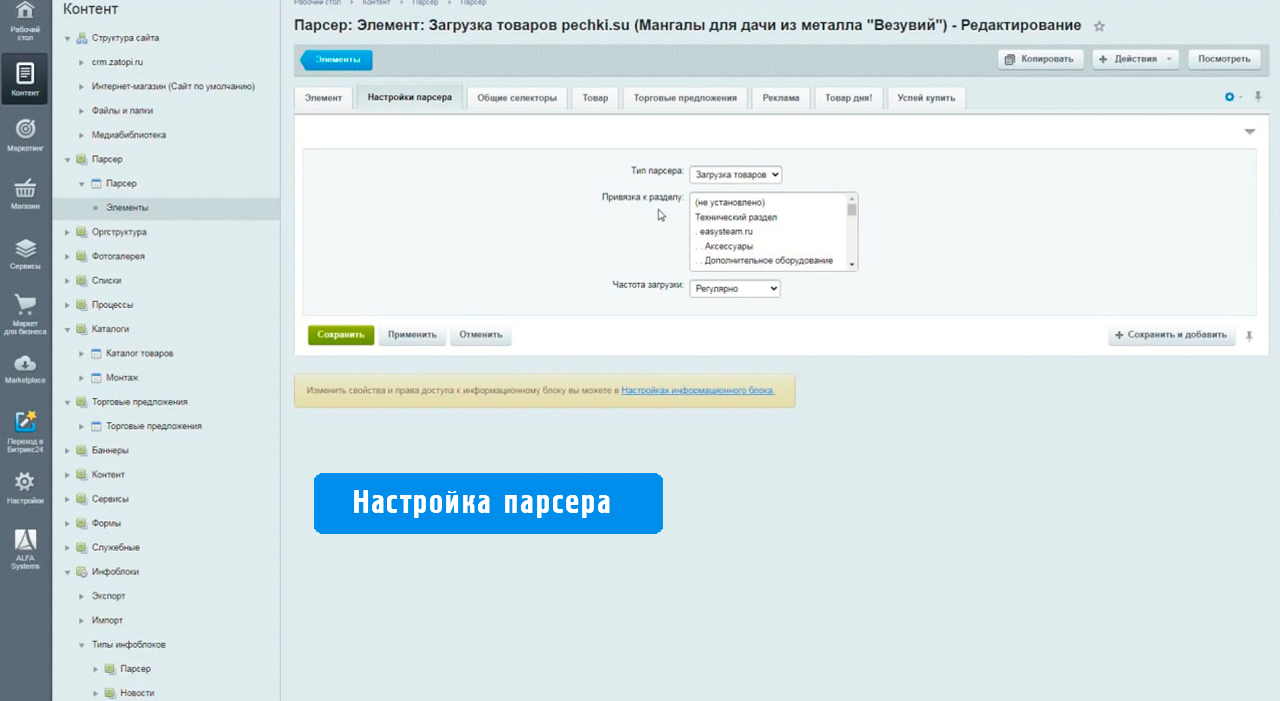This screenshot has height=701, width=1280.
Task: Click the Монтаж infoblock icon
Action: [96, 377]
